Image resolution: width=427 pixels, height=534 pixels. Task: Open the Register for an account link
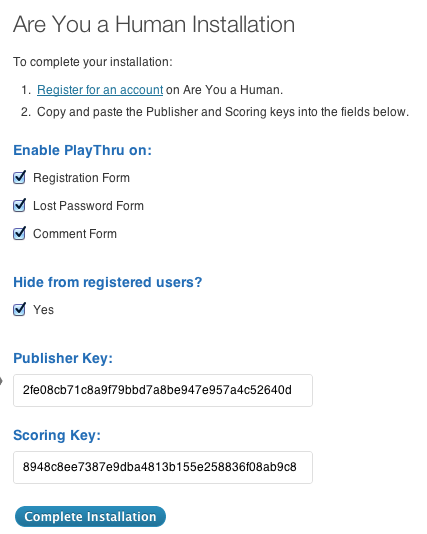pos(100,90)
